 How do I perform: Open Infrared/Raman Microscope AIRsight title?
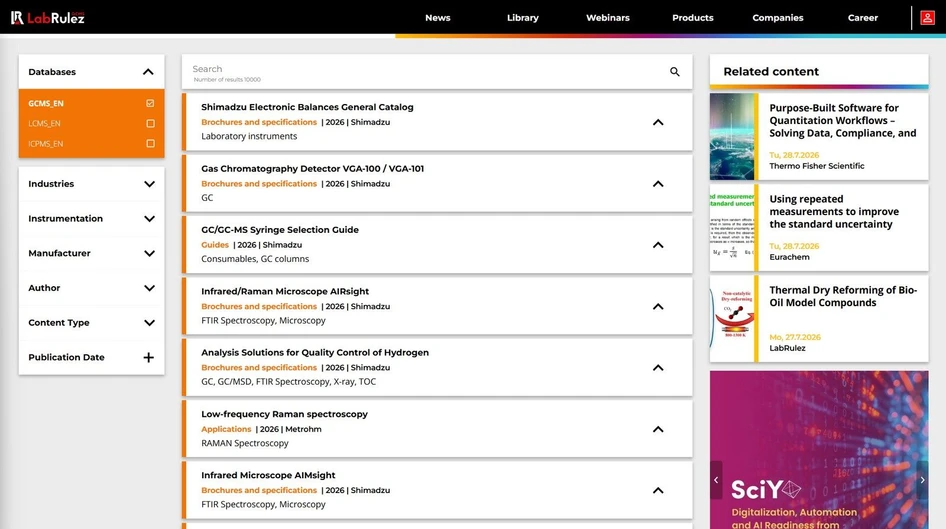click(x=285, y=291)
